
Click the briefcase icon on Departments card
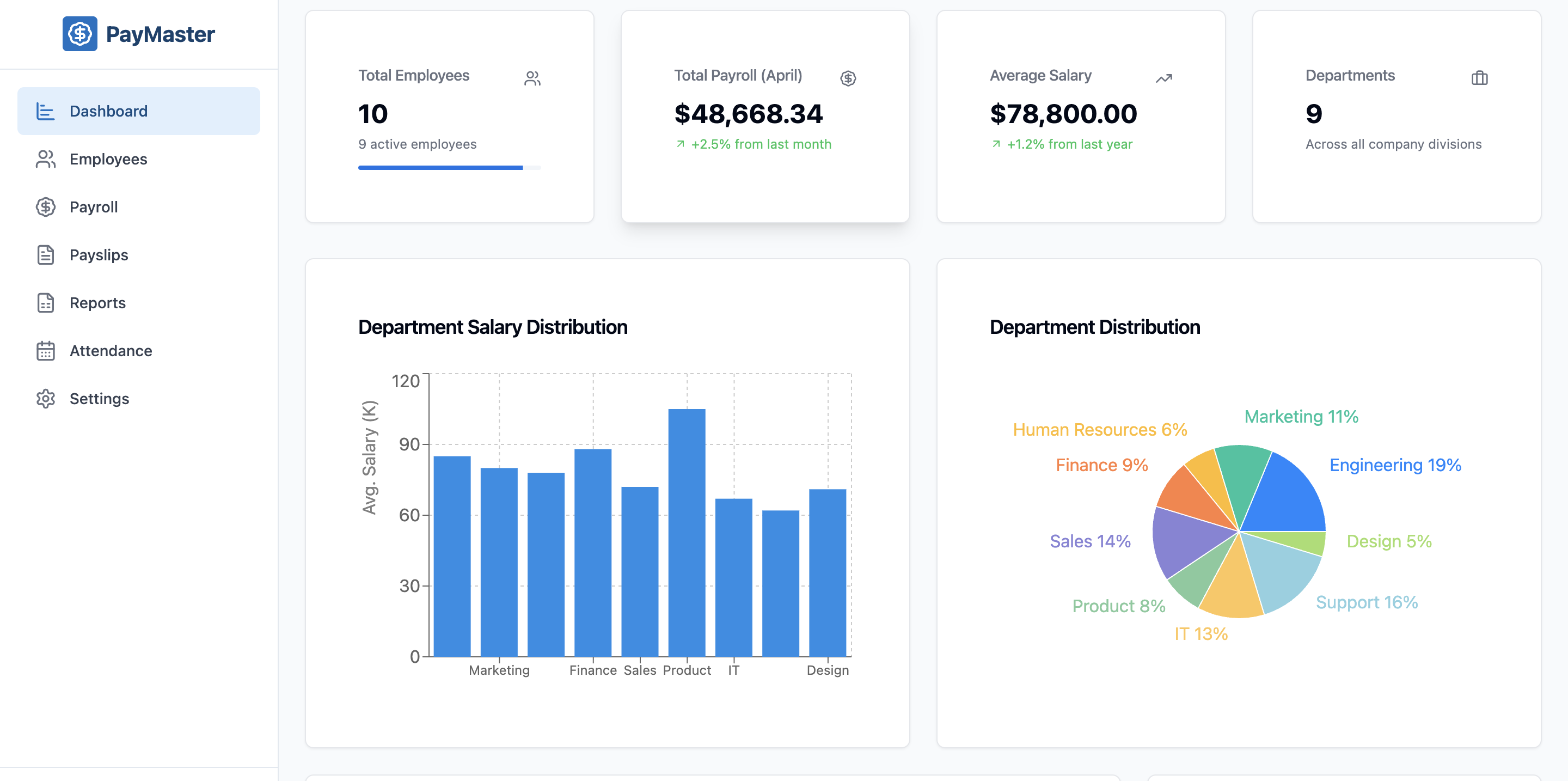(x=1479, y=77)
